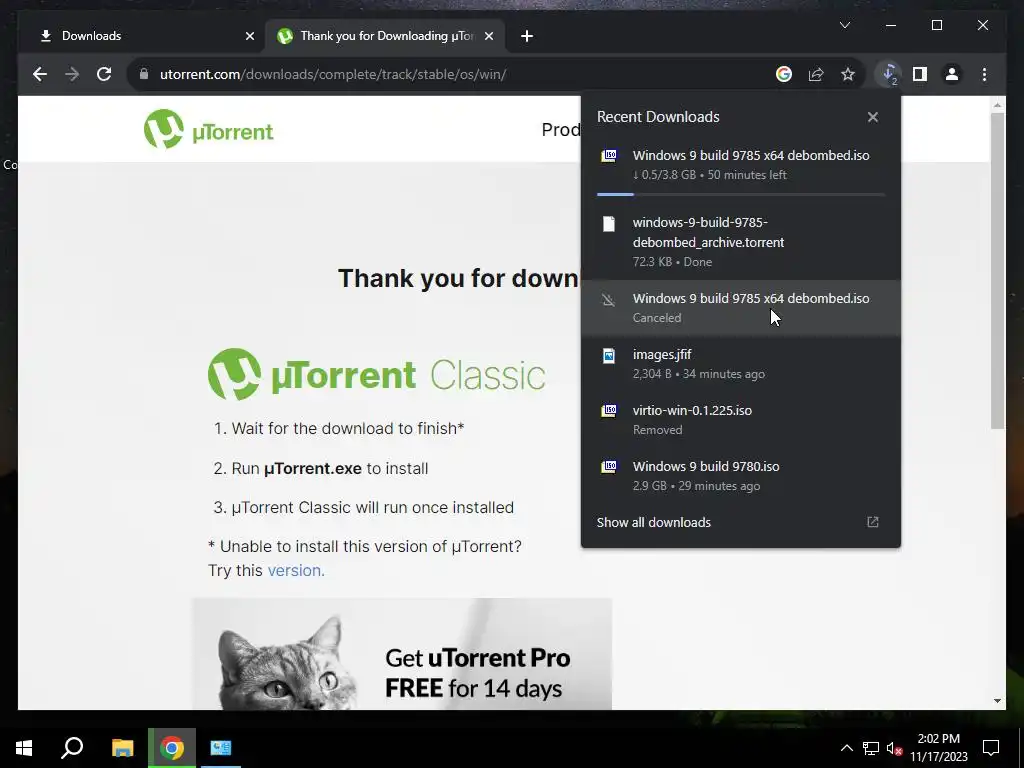
Task: Click the scrollbar down arrow
Action: click(x=997, y=701)
